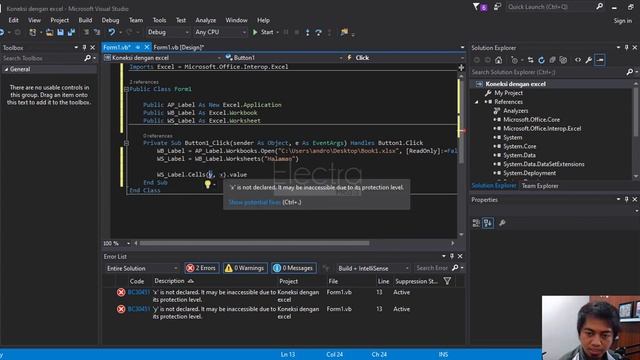The width and height of the screenshot is (640, 360).
Task: Open the Entire Solution scope dropdown
Action: click(142, 268)
